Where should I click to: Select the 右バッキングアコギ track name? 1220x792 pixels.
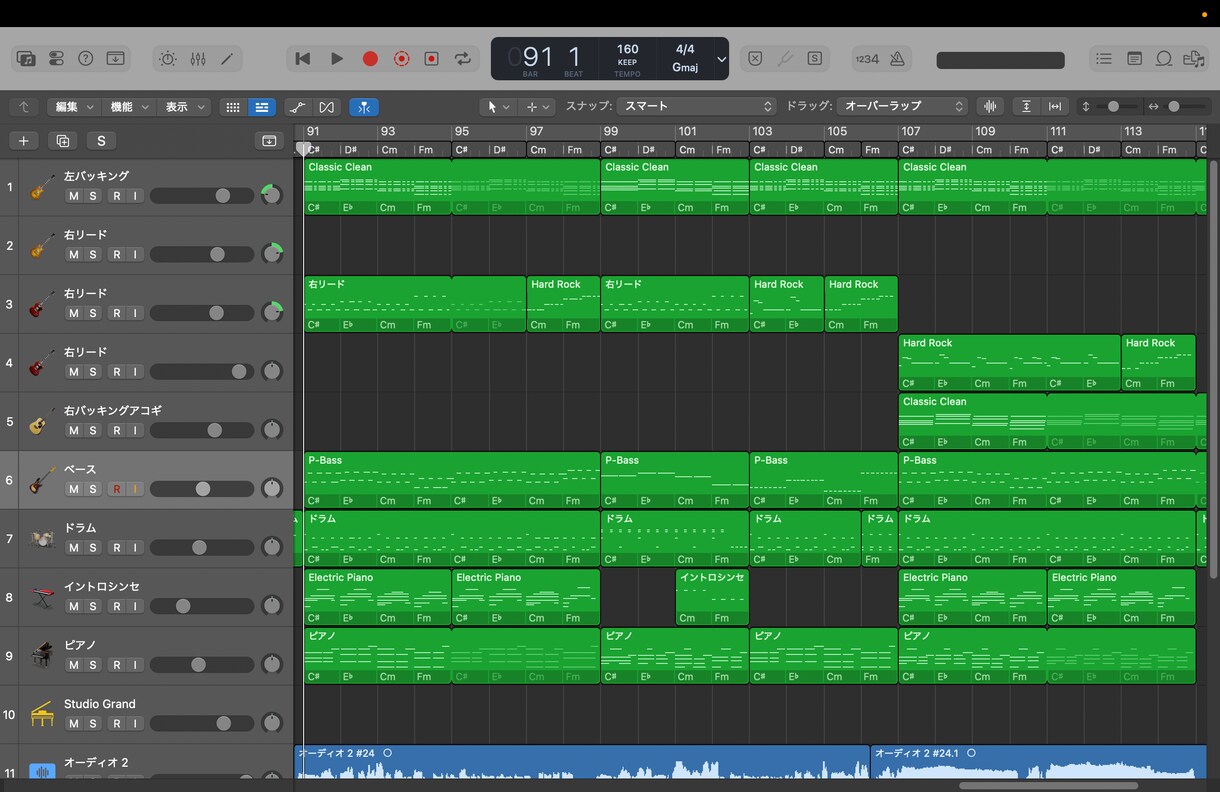[113, 411]
